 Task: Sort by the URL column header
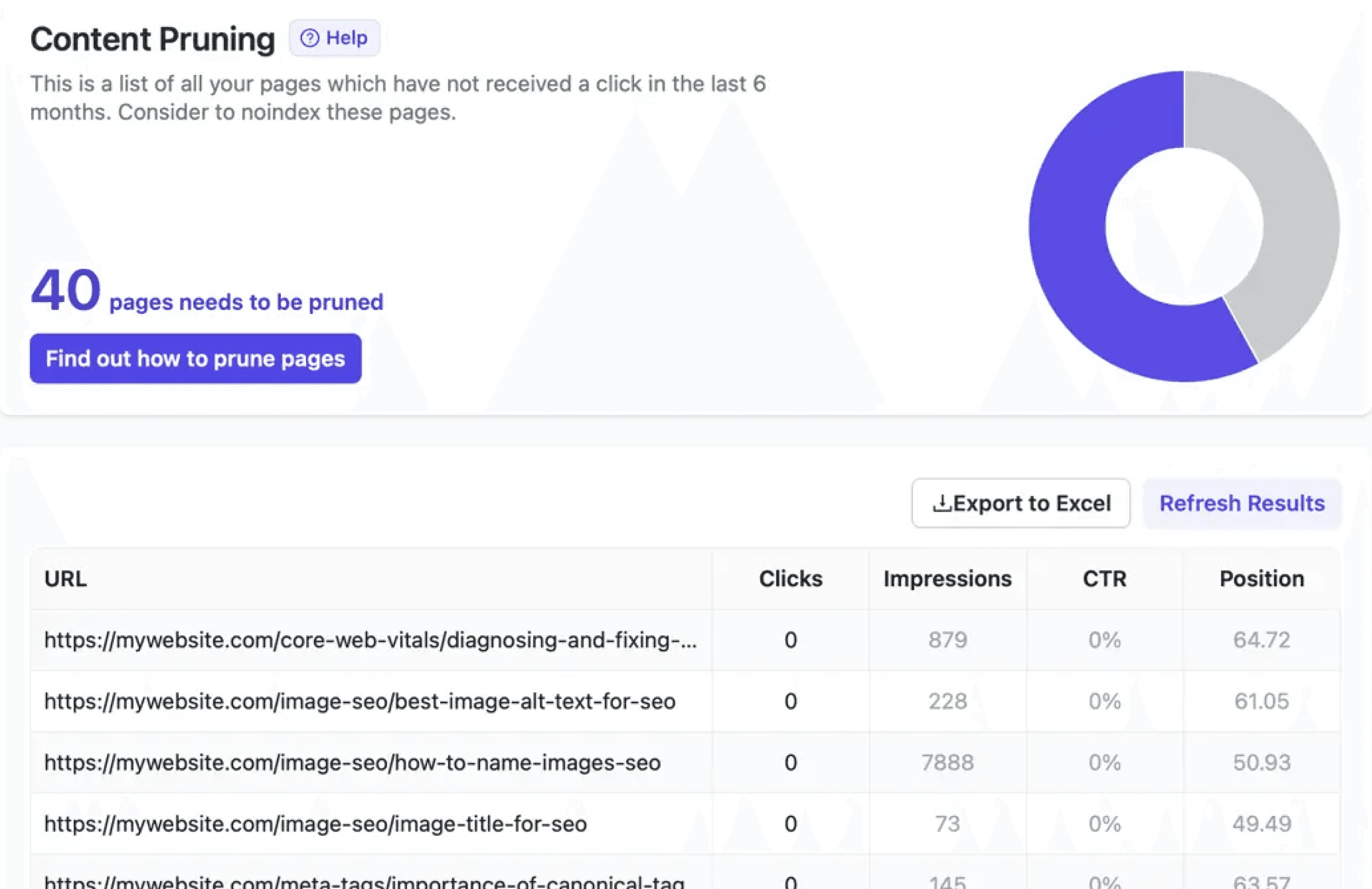coord(66,579)
